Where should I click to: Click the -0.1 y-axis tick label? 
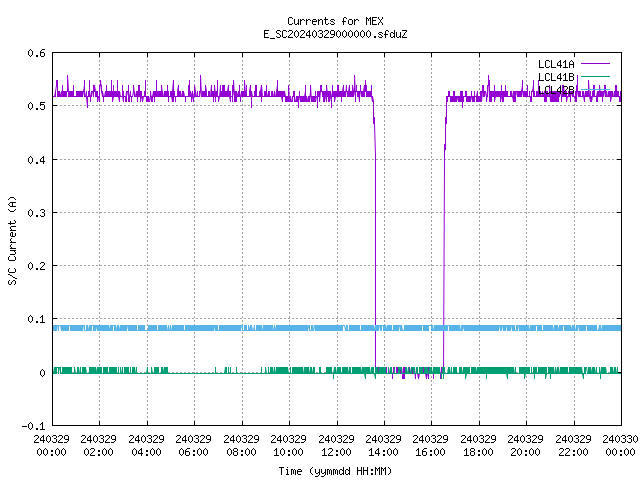click(33, 426)
